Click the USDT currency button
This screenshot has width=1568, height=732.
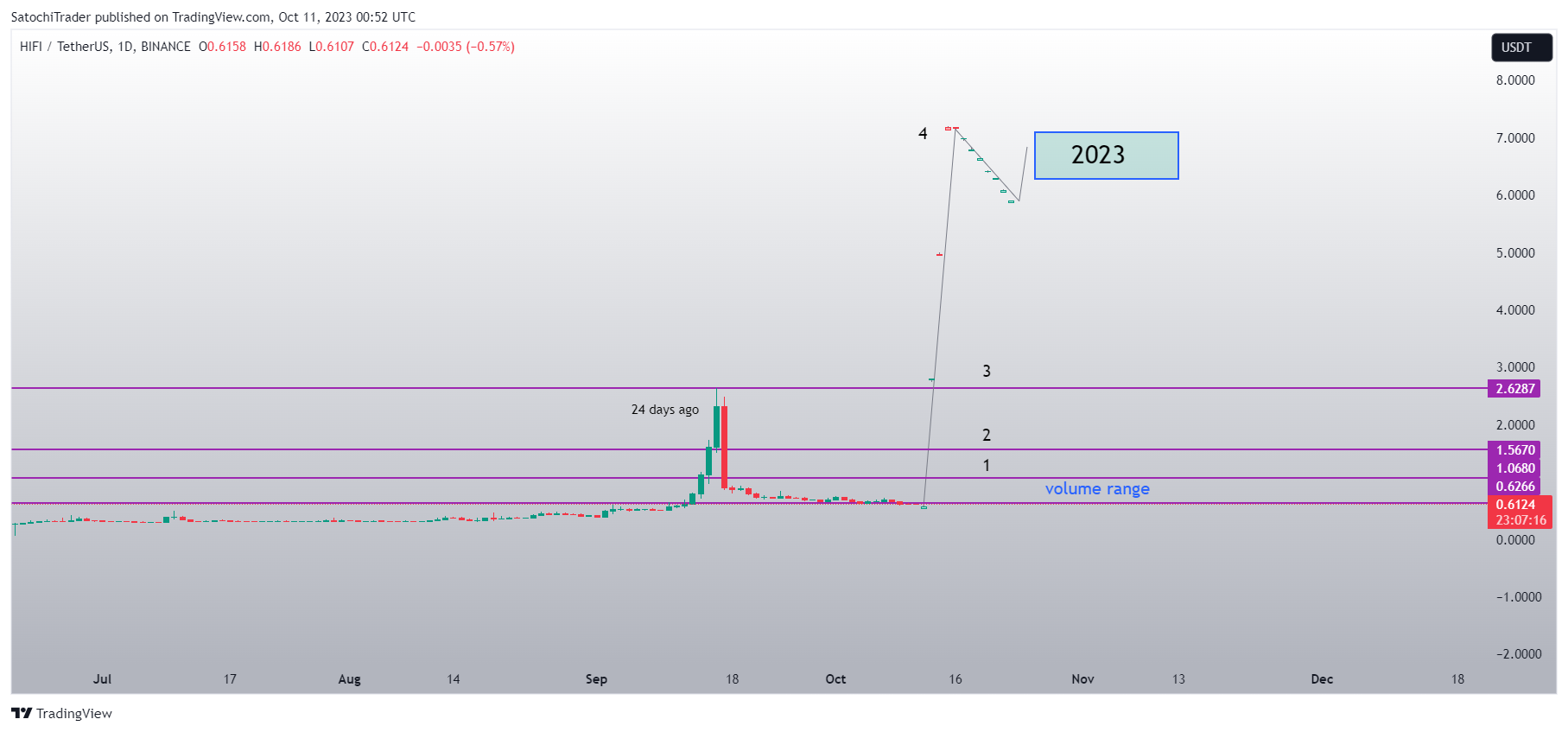1521,48
